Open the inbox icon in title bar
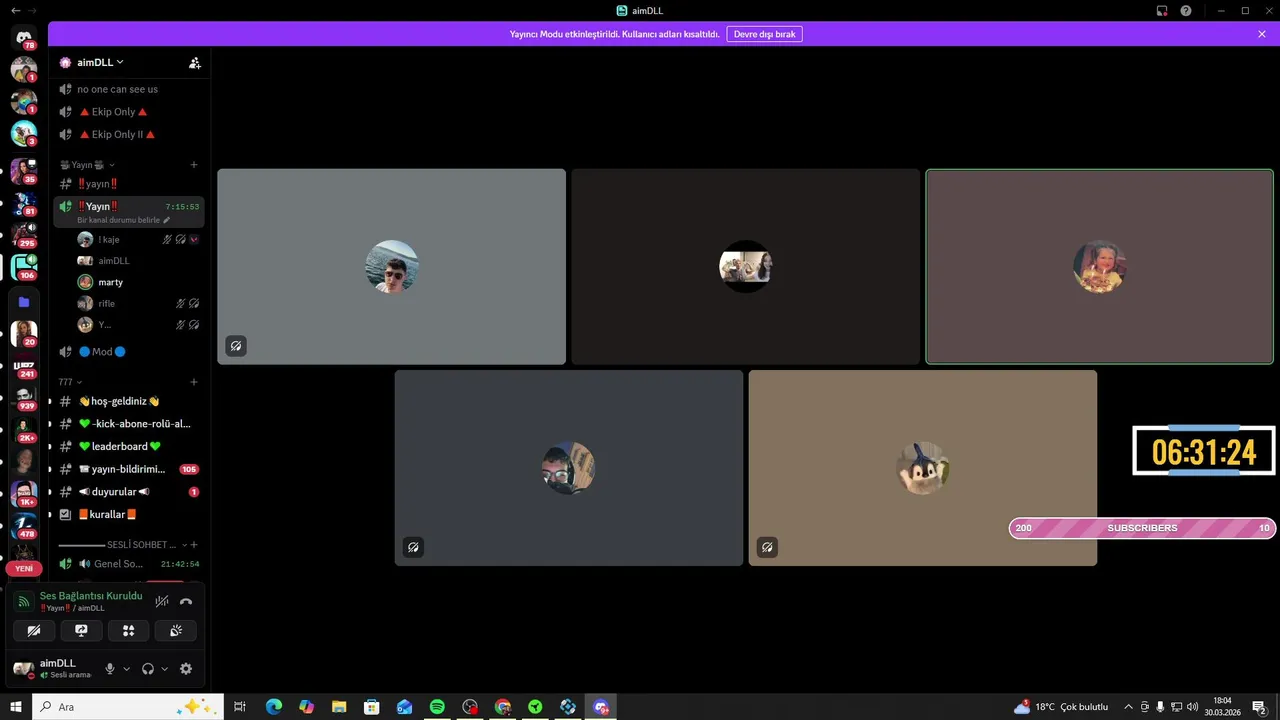This screenshot has height=720, width=1280. (1162, 10)
